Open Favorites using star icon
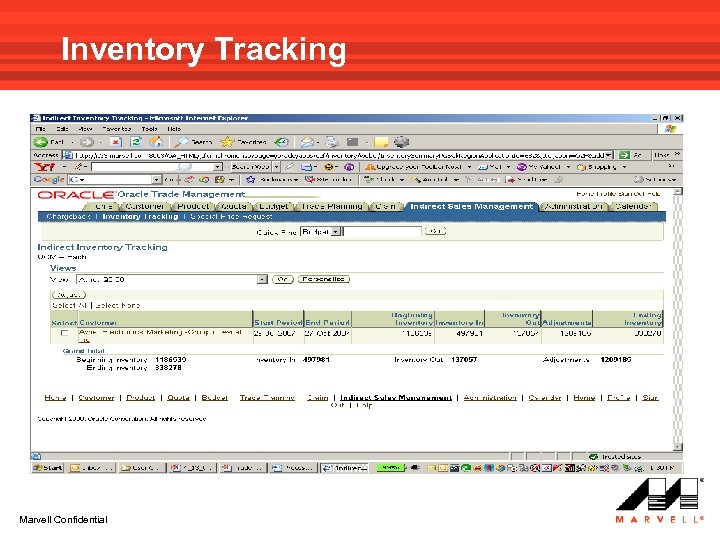The image size is (720, 540). pyautogui.click(x=227, y=142)
